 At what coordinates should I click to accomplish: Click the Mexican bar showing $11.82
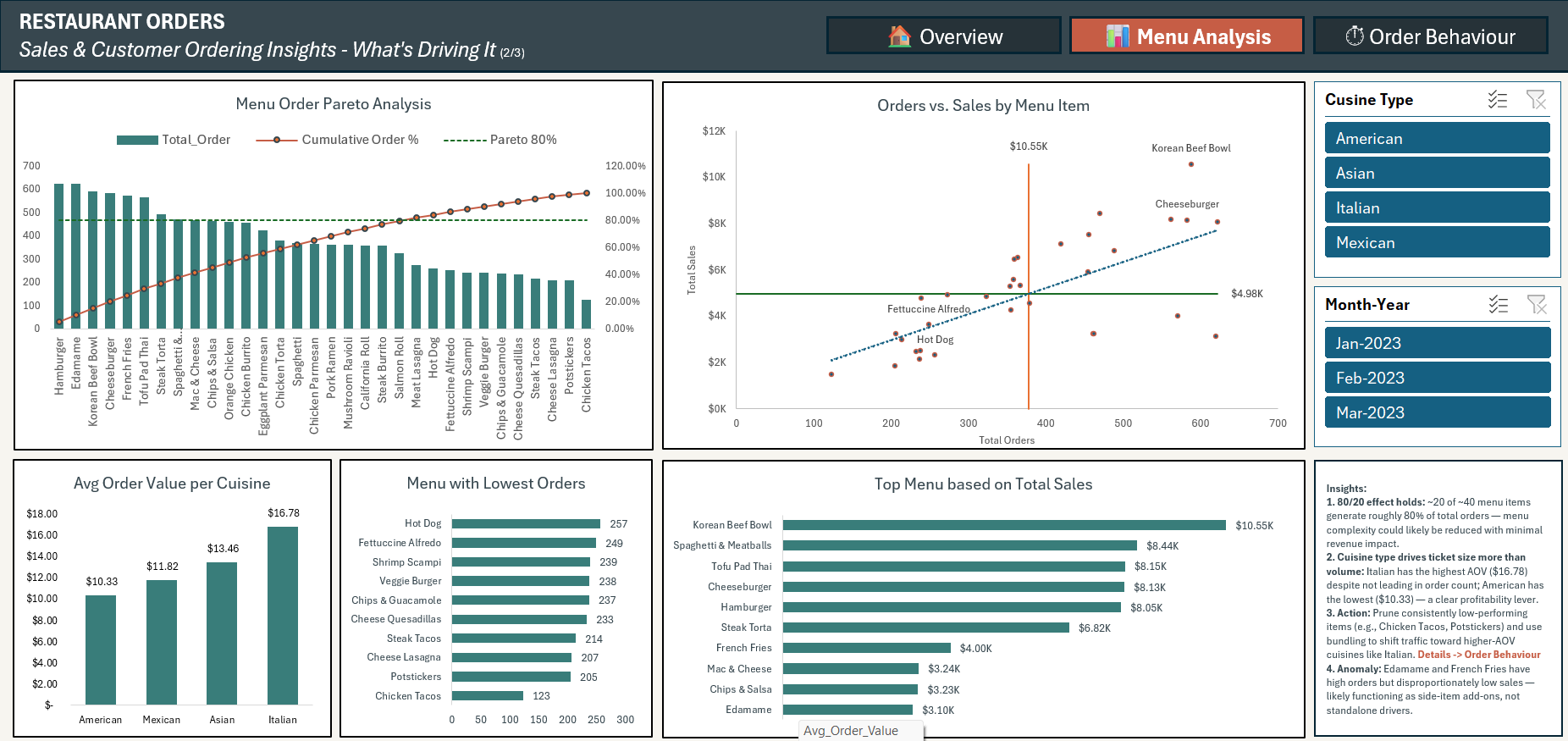pyautogui.click(x=162, y=642)
